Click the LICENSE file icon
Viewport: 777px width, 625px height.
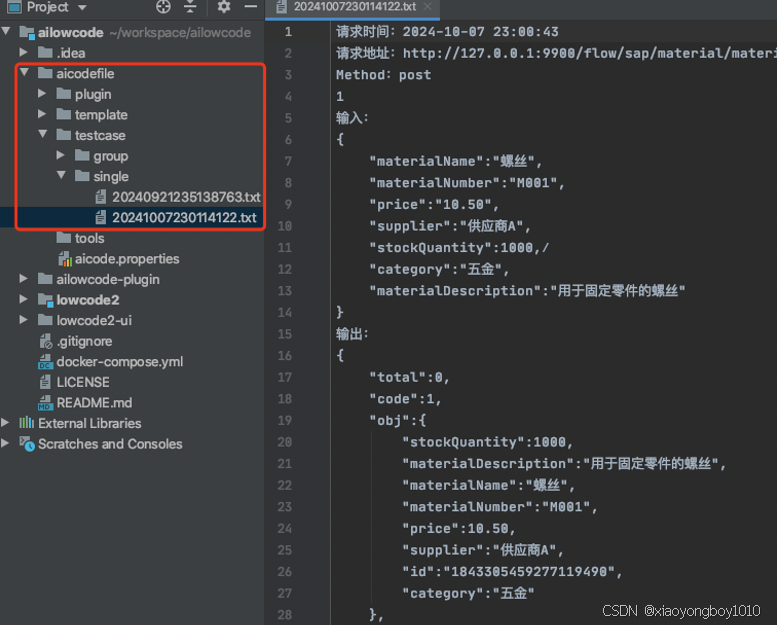pos(45,382)
